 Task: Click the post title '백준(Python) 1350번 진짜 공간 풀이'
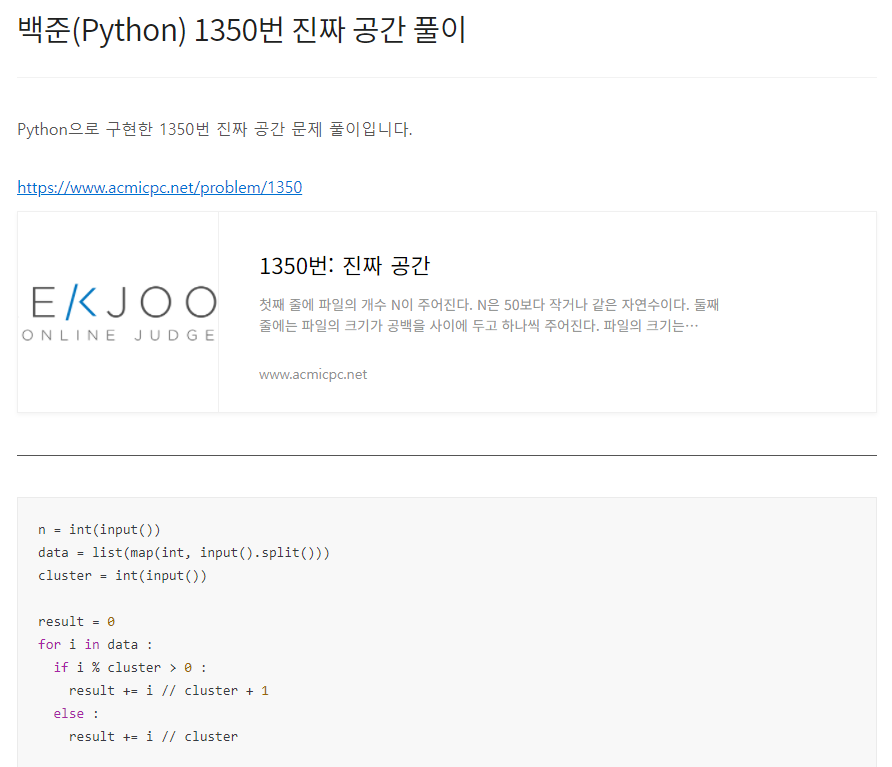(x=242, y=30)
